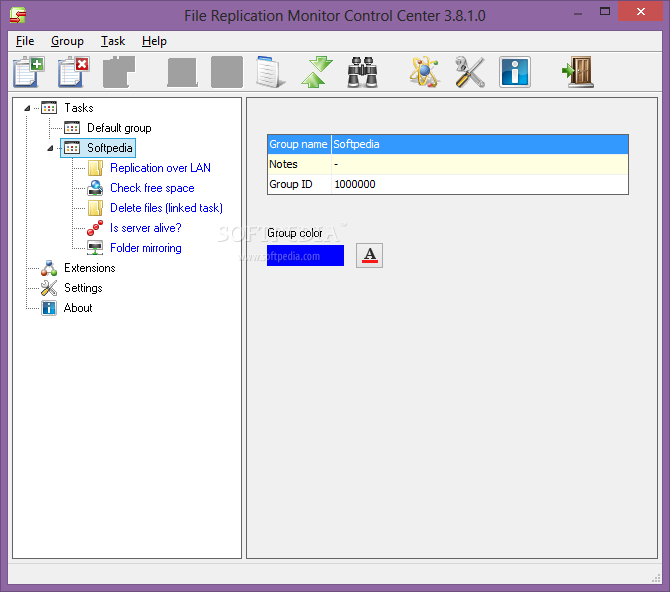Maximize the Control Center window
Viewport: 670px width, 592px height.
[605, 12]
